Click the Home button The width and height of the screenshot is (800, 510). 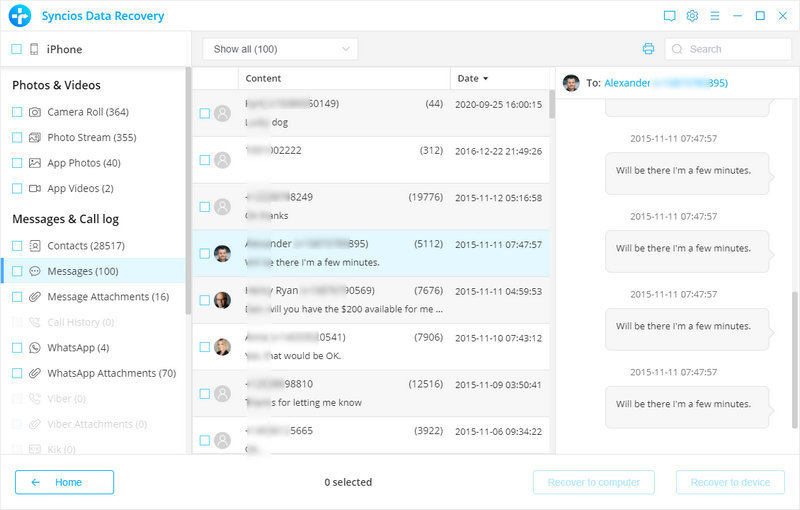64,482
